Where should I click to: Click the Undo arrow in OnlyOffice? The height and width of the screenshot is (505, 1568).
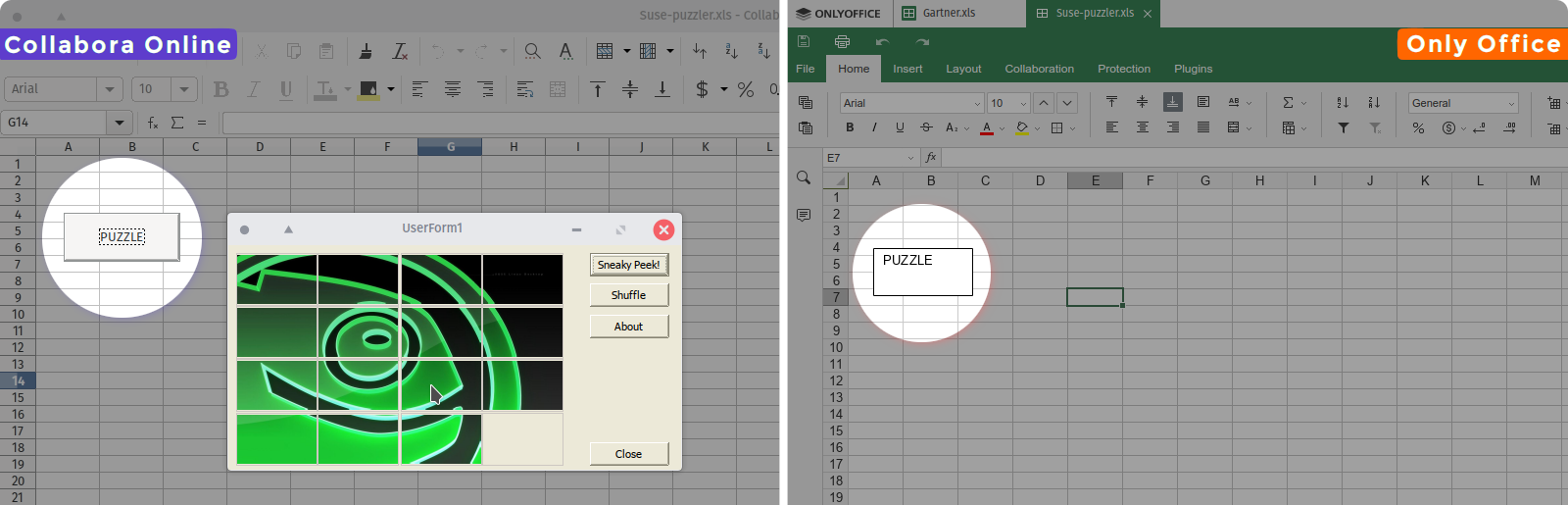click(882, 41)
